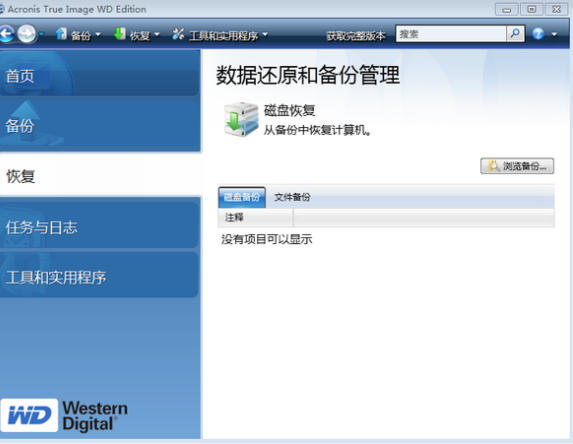This screenshot has width=573, height=444.
Task: Click the 浏览备份... button
Action: pos(517,166)
